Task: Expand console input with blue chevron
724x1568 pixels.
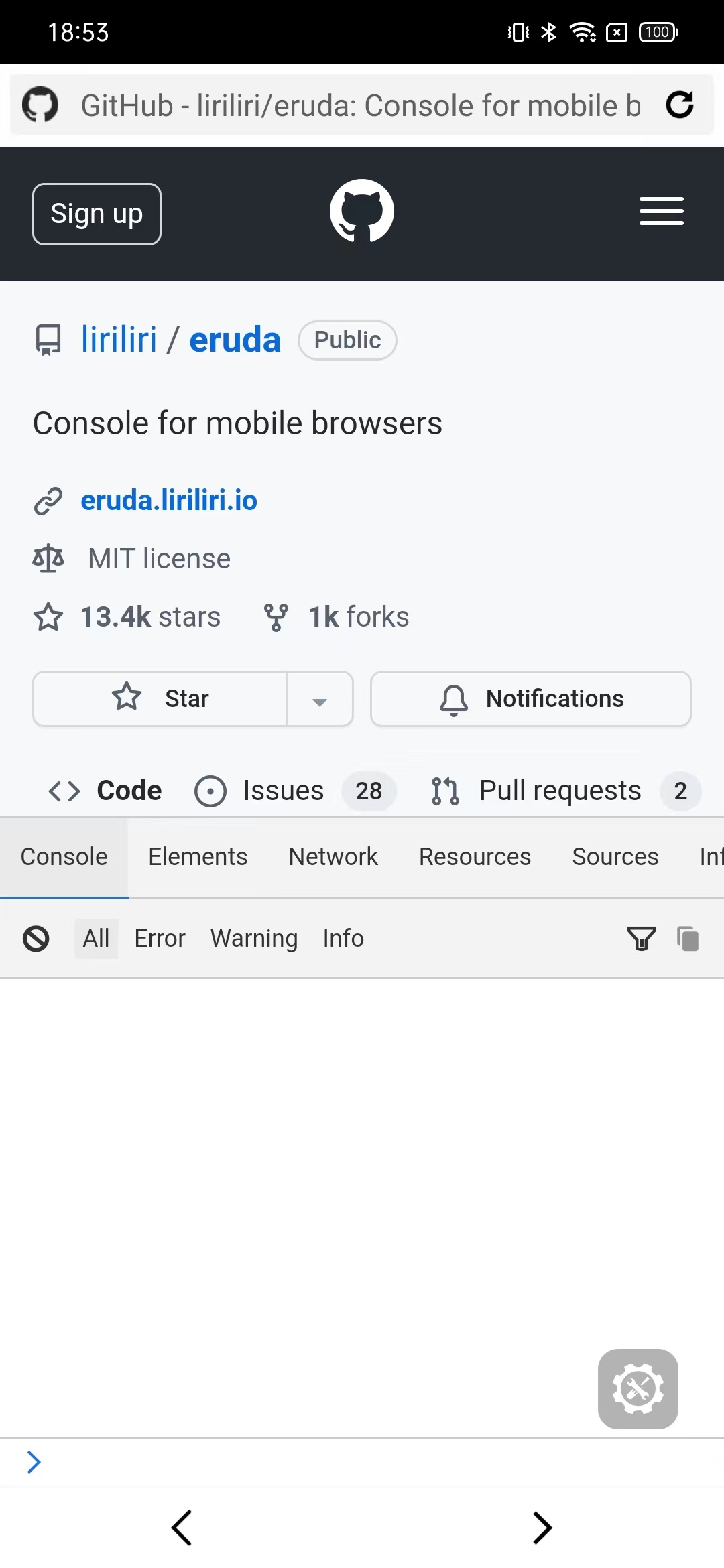Action: click(34, 1462)
